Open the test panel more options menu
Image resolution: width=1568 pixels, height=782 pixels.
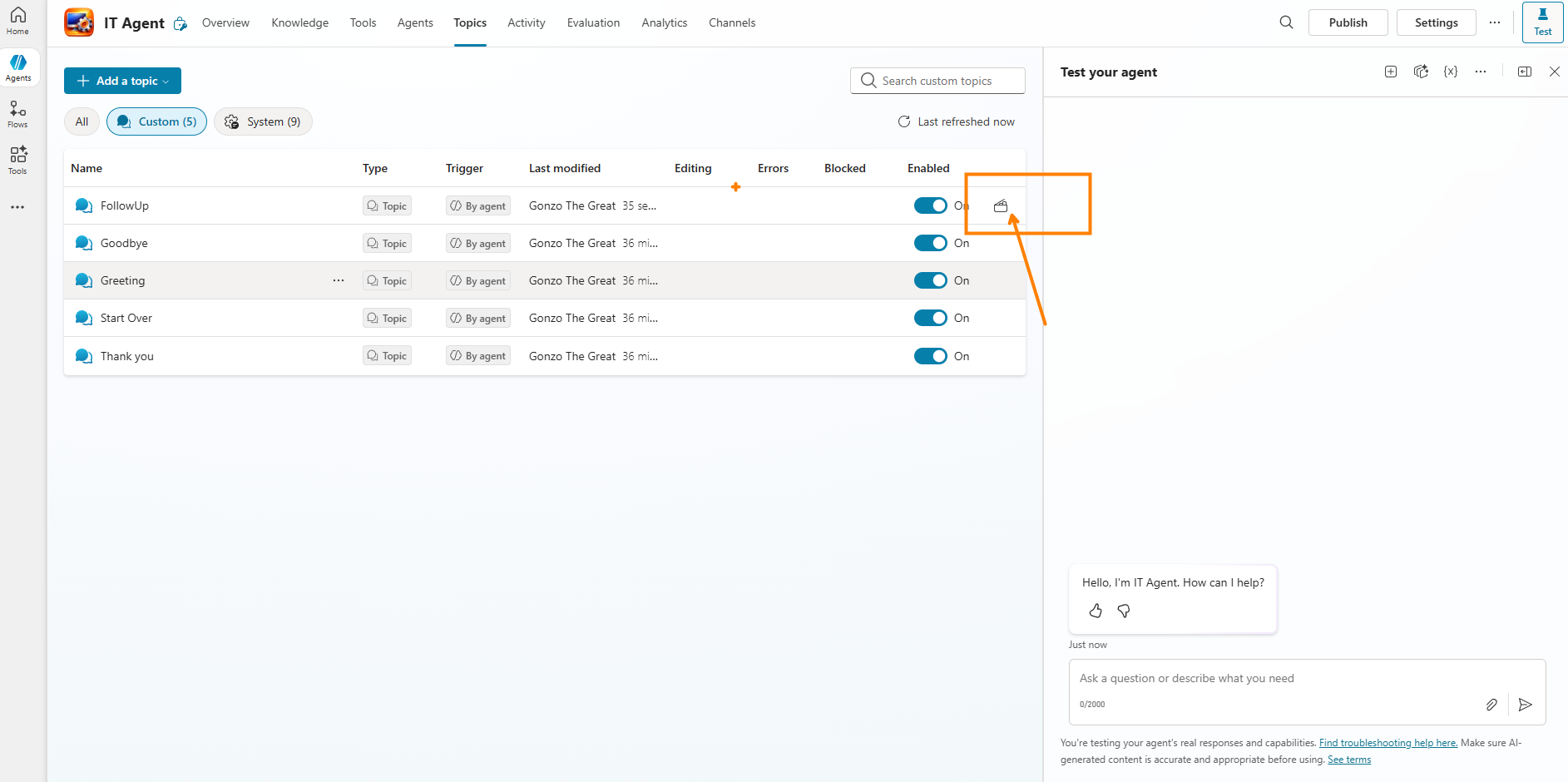pyautogui.click(x=1481, y=72)
